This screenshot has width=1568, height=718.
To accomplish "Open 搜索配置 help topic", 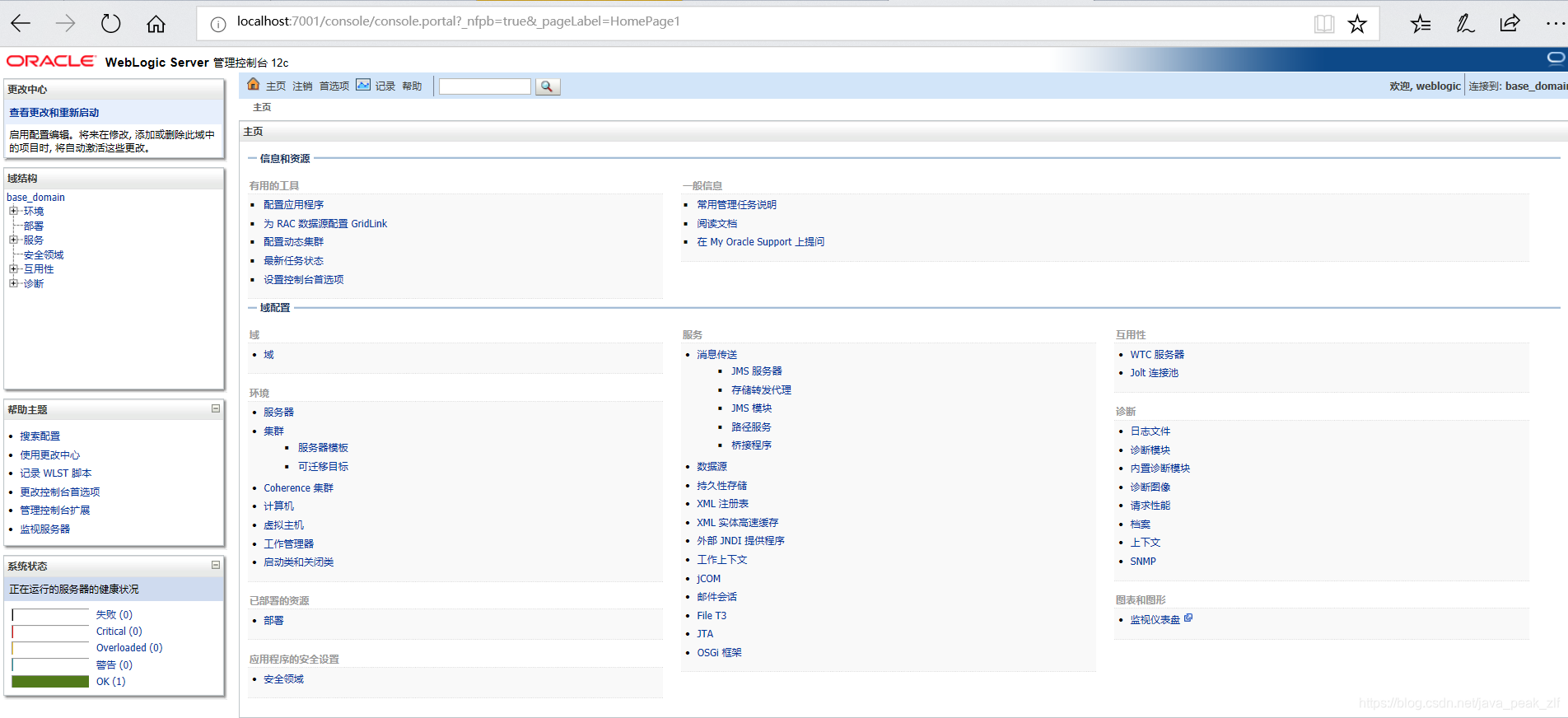I will point(40,436).
